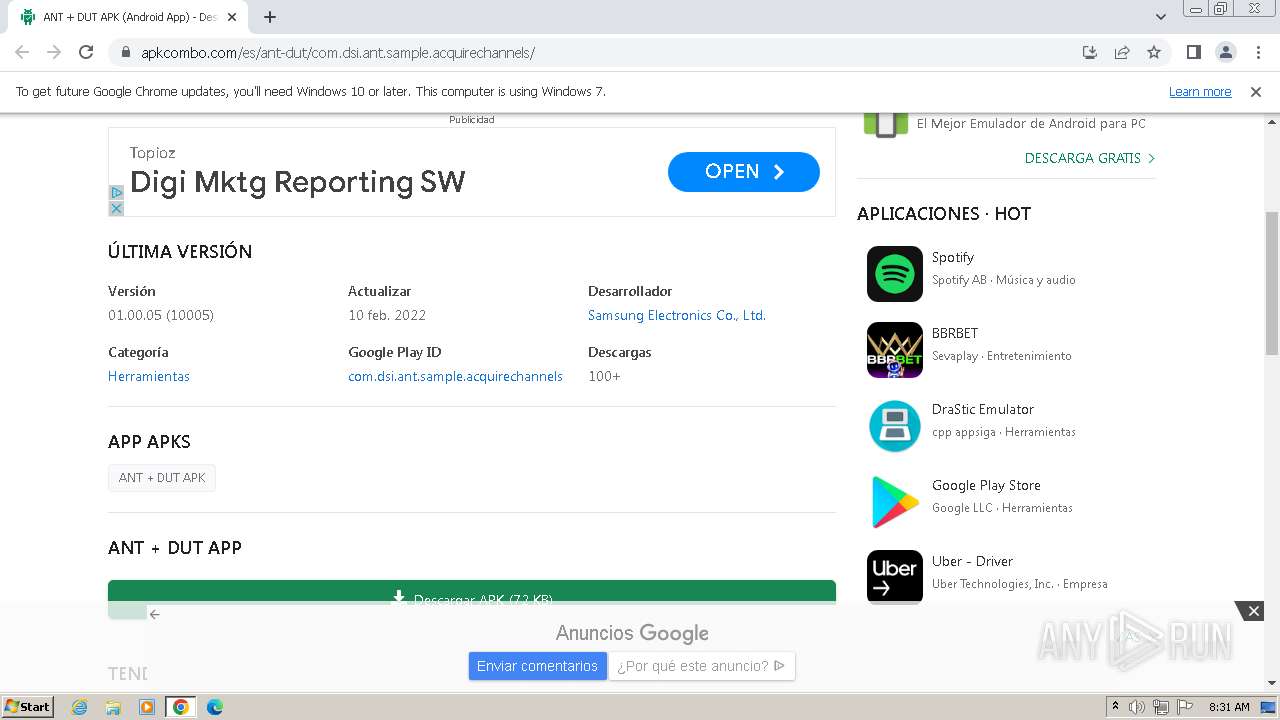This screenshot has height=720, width=1280.
Task: Close the Topioz ad
Action: click(x=116, y=208)
